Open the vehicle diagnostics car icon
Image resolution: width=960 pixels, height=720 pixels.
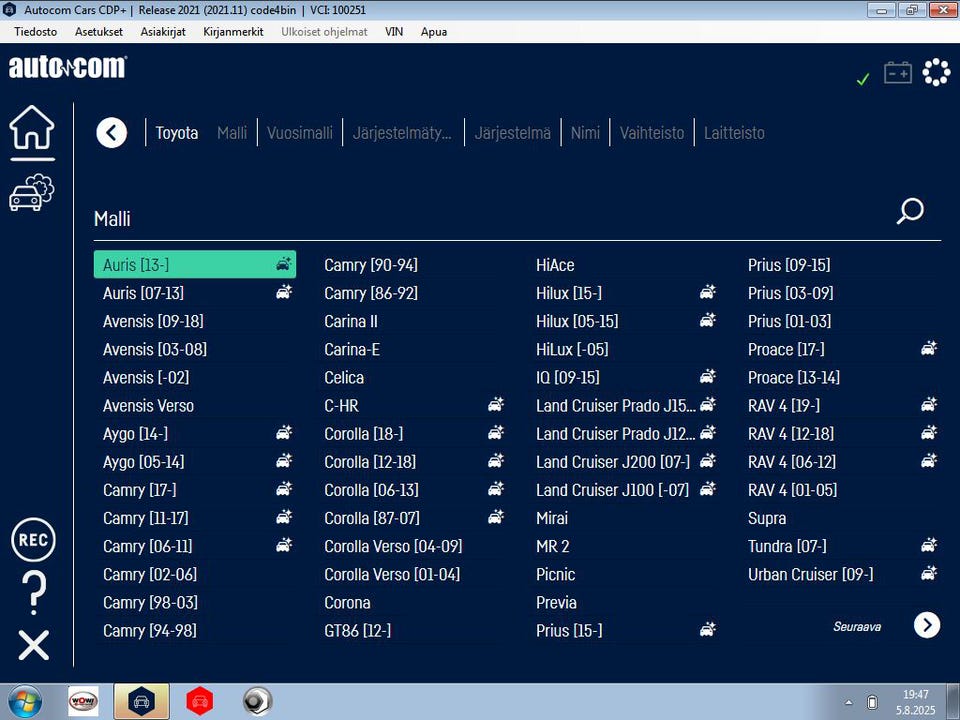(x=32, y=193)
